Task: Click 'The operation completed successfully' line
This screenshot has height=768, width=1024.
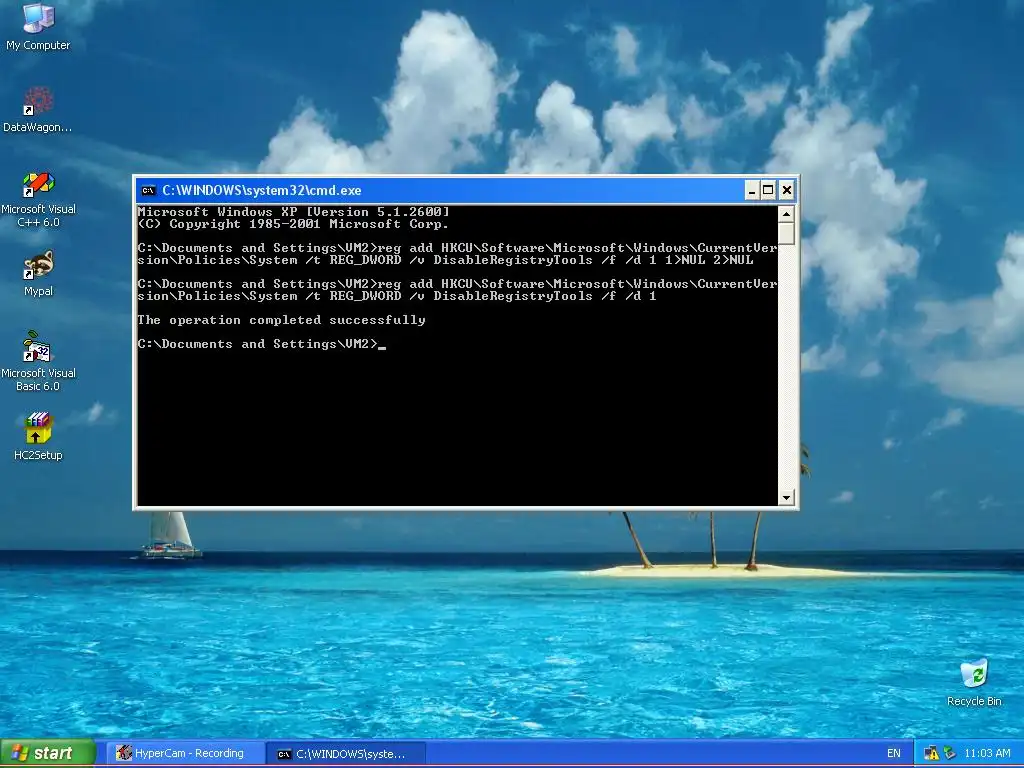Action: click(x=281, y=320)
